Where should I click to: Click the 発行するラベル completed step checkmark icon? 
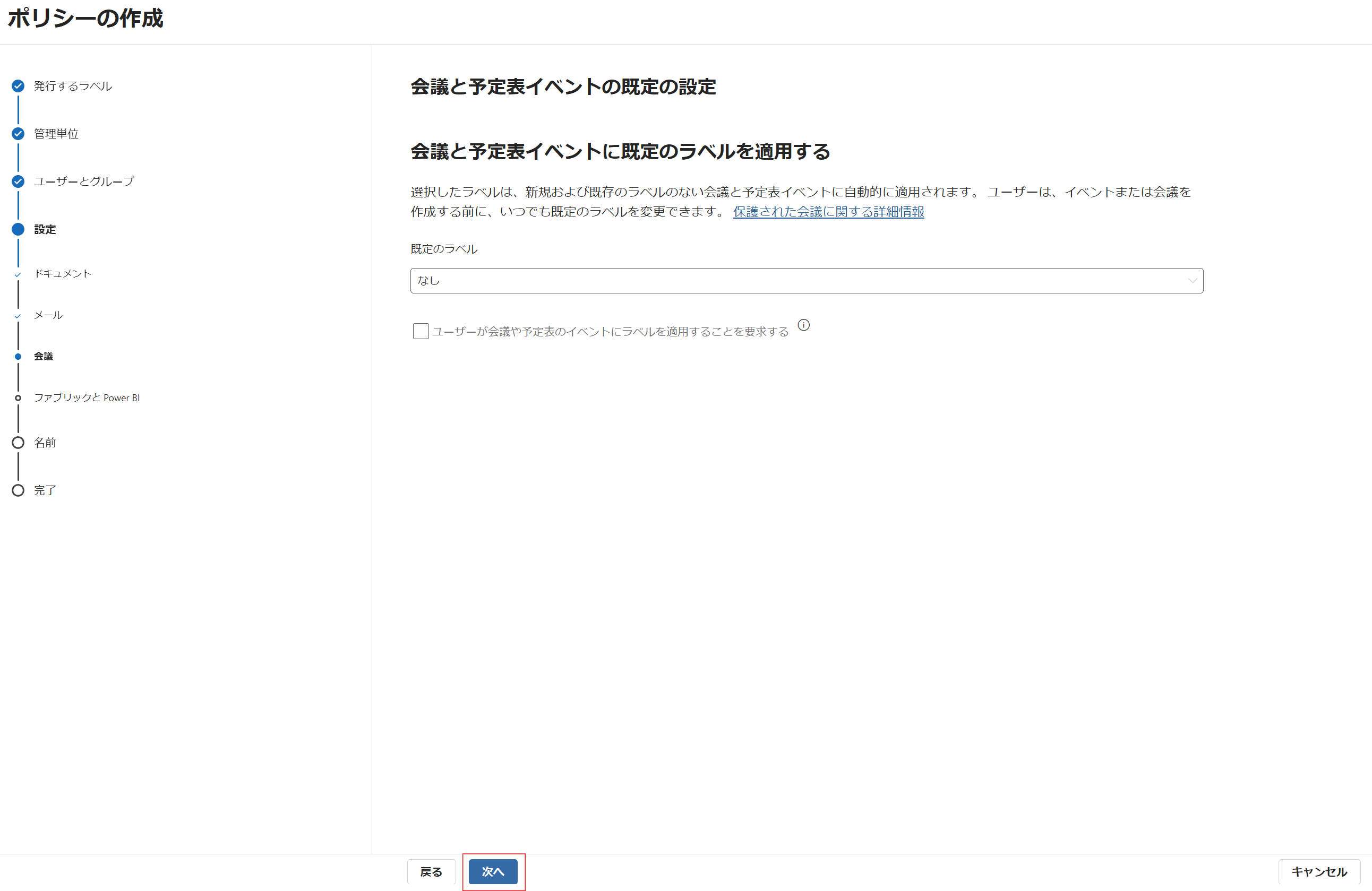pos(18,86)
